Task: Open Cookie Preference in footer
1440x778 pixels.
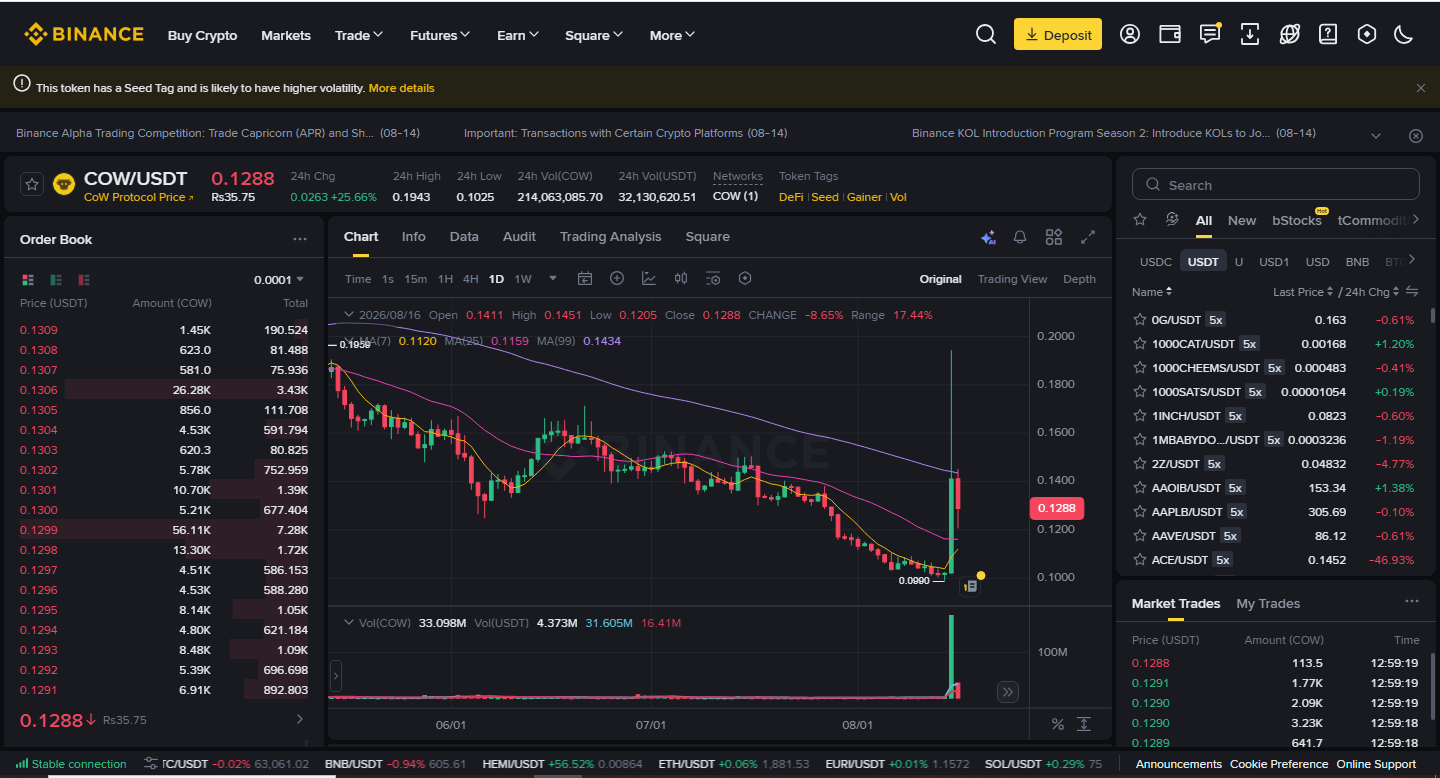Action: click(1279, 764)
